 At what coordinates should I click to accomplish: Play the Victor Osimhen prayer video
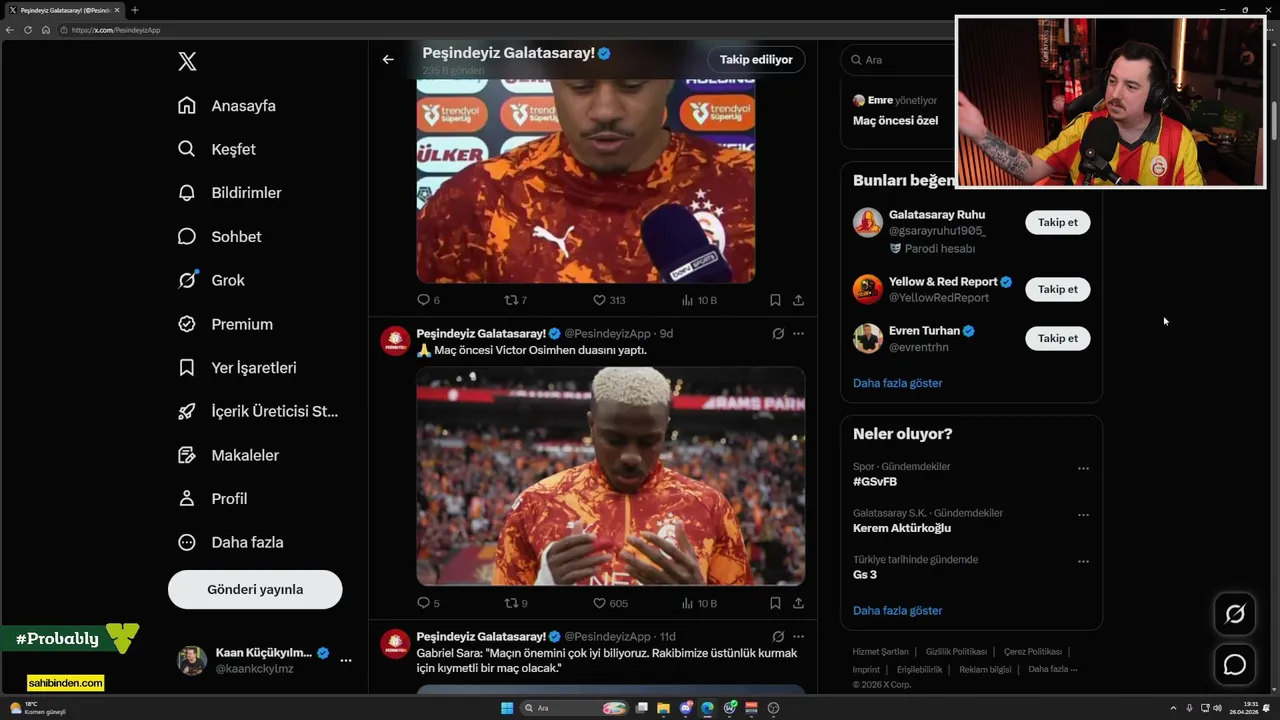tap(611, 476)
